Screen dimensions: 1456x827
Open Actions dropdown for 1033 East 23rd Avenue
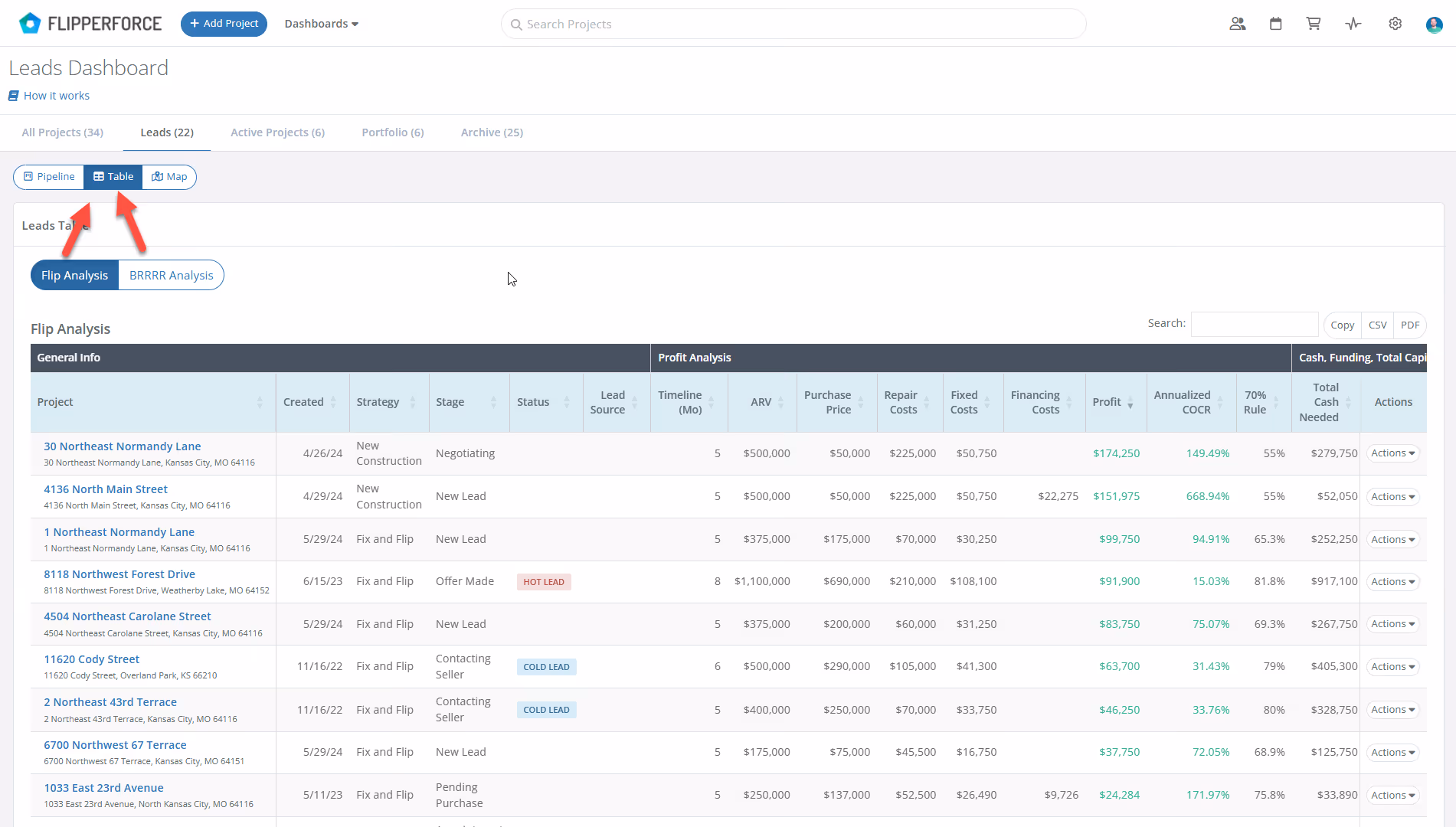1393,796
